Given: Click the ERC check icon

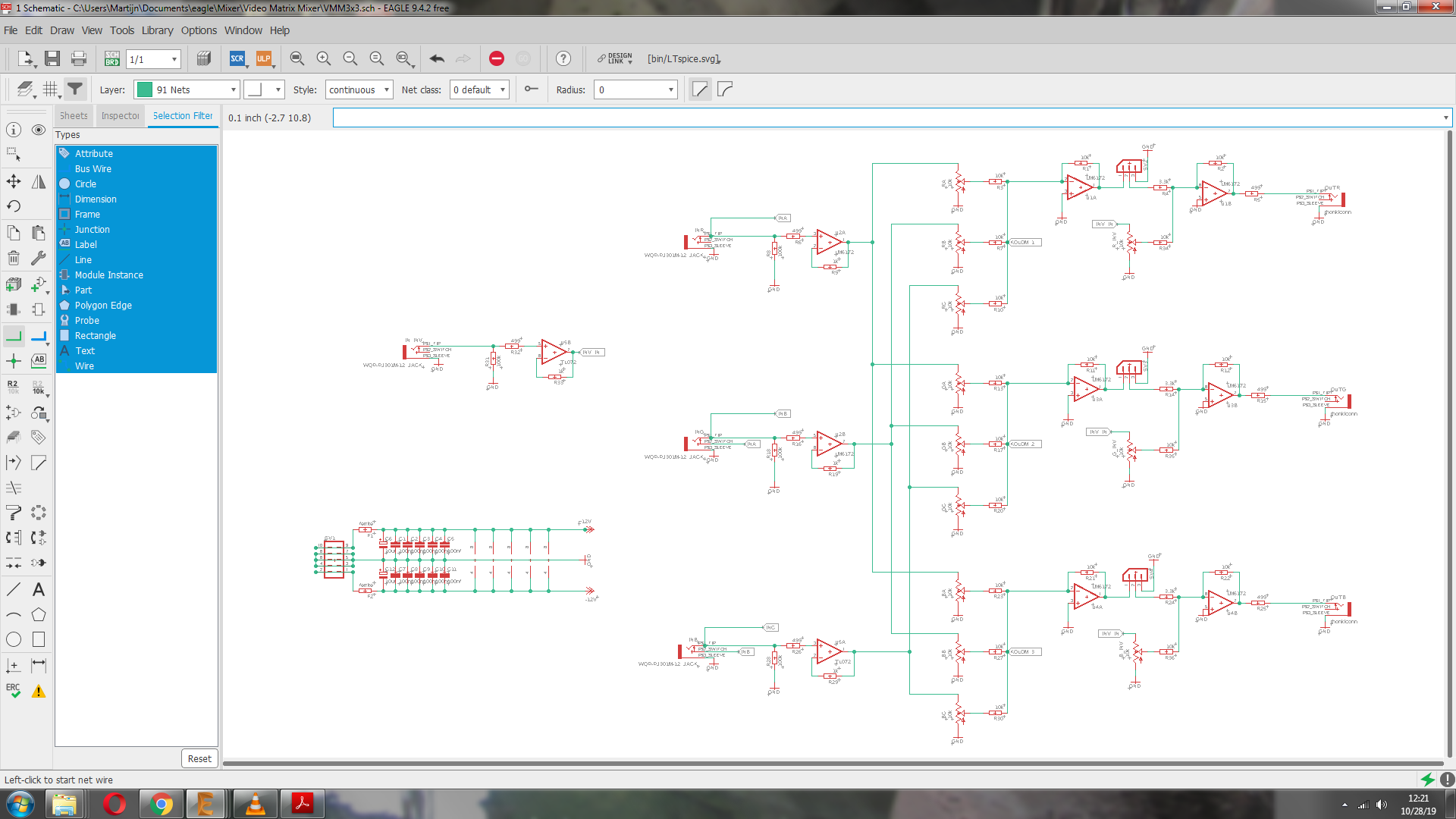Looking at the screenshot, I should click(14, 691).
